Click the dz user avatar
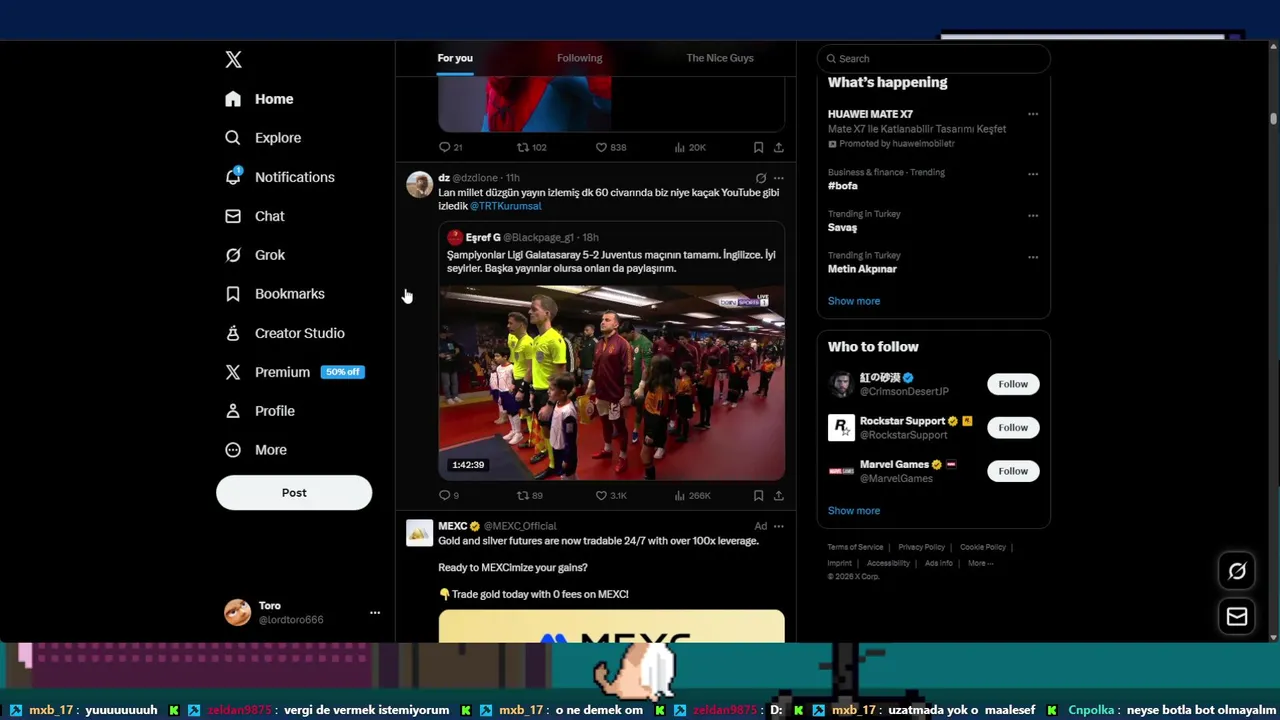This screenshot has height=720, width=1280. point(419,184)
